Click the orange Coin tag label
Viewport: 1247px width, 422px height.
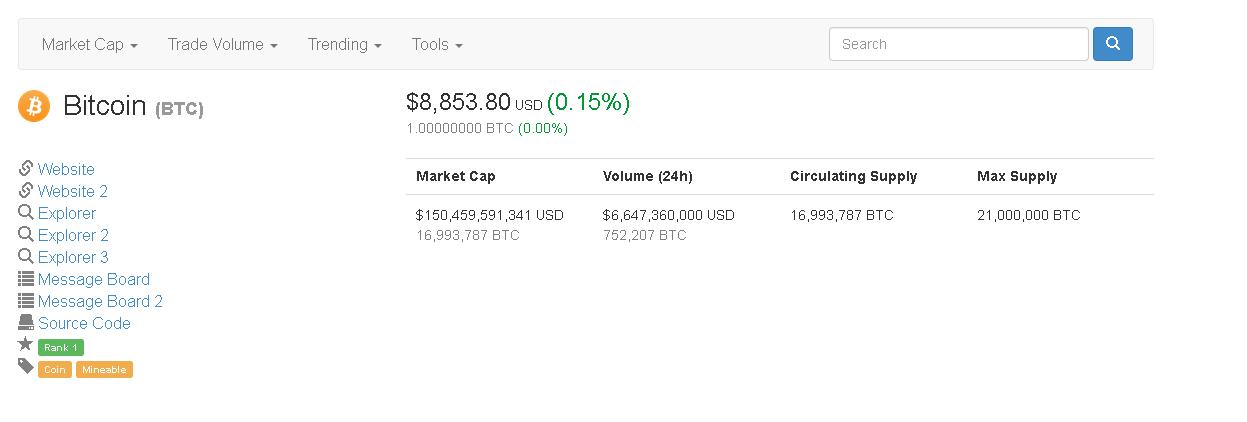point(55,370)
